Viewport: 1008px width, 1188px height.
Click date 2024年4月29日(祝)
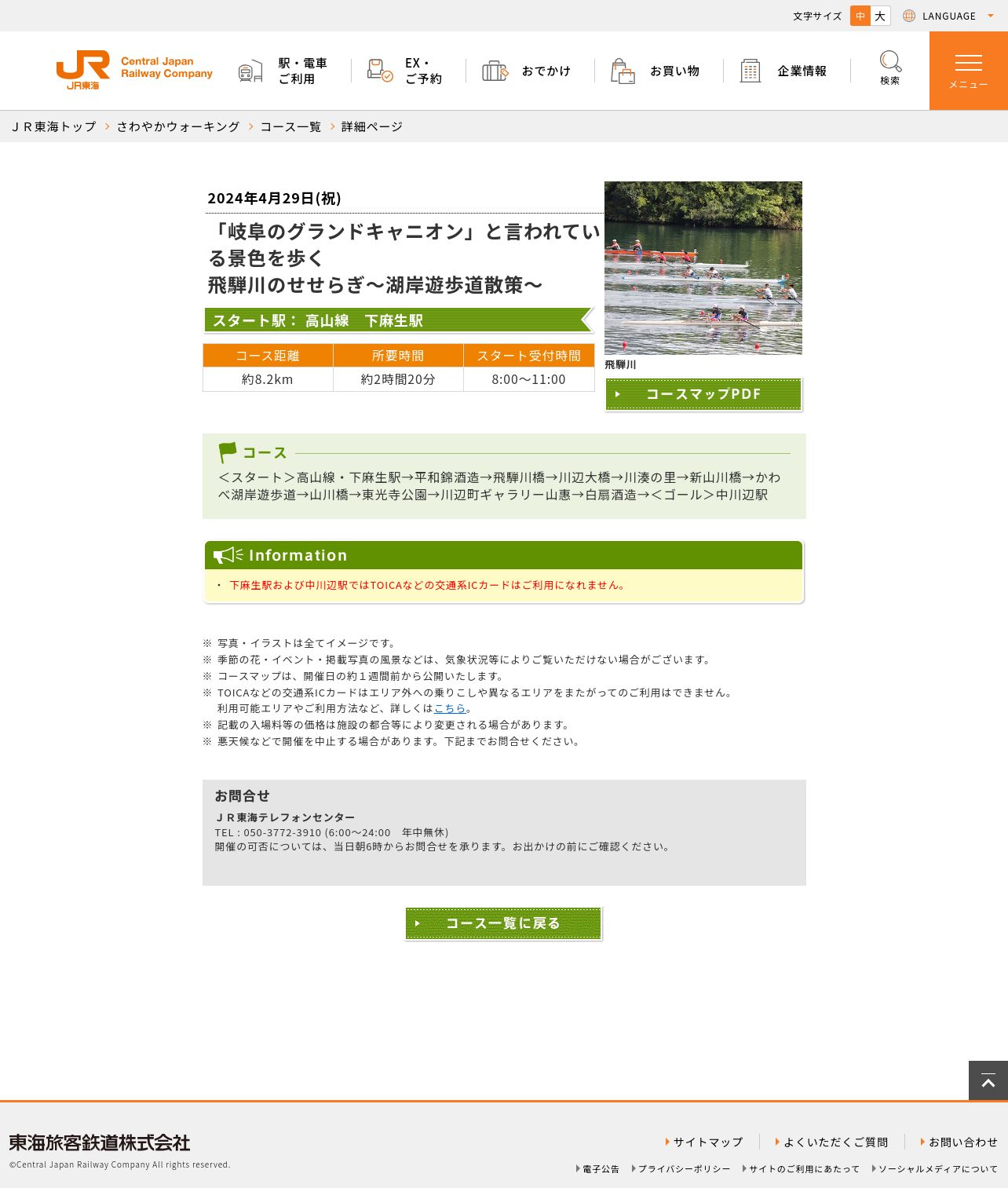click(274, 198)
